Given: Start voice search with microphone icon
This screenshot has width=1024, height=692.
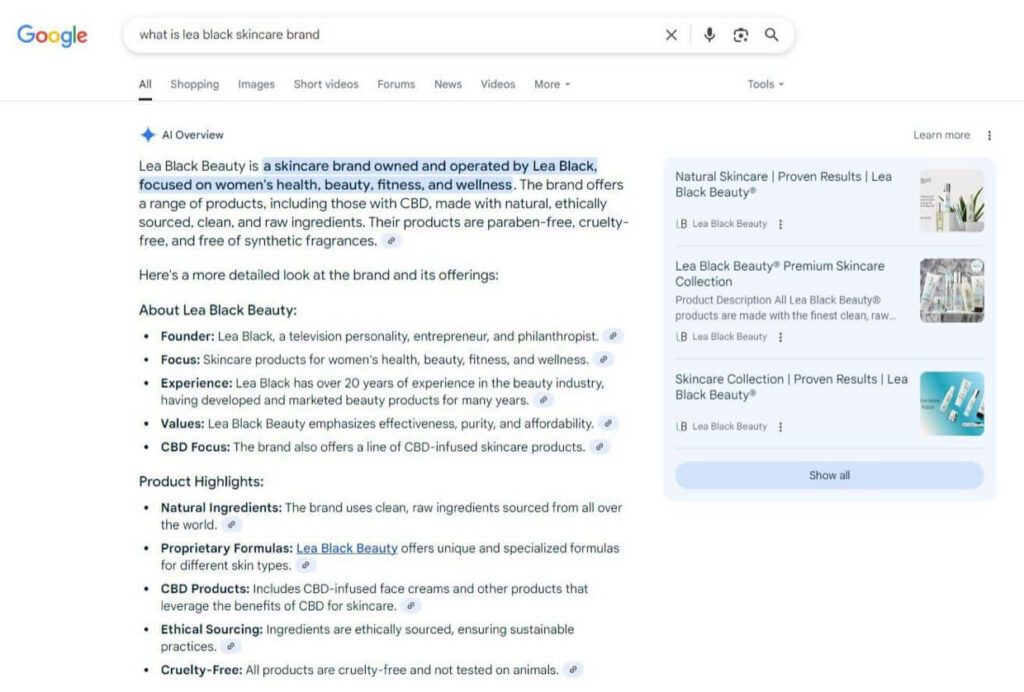Looking at the screenshot, I should (709, 35).
